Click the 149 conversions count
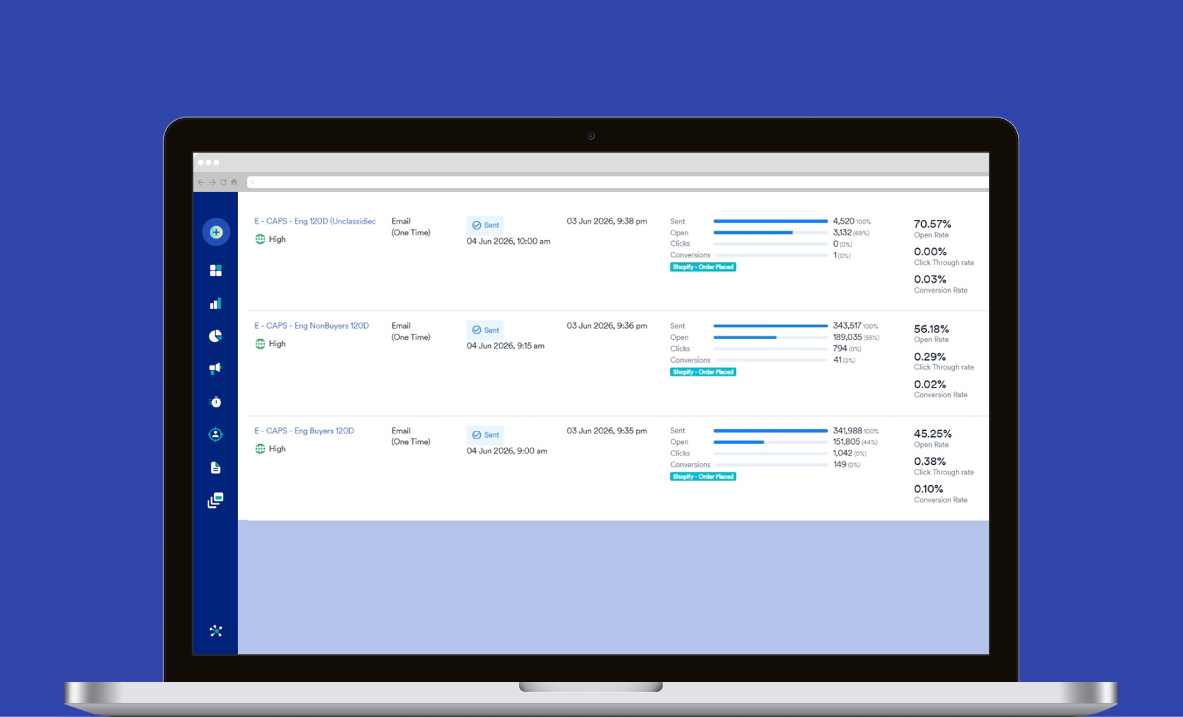1183x717 pixels. [840, 465]
